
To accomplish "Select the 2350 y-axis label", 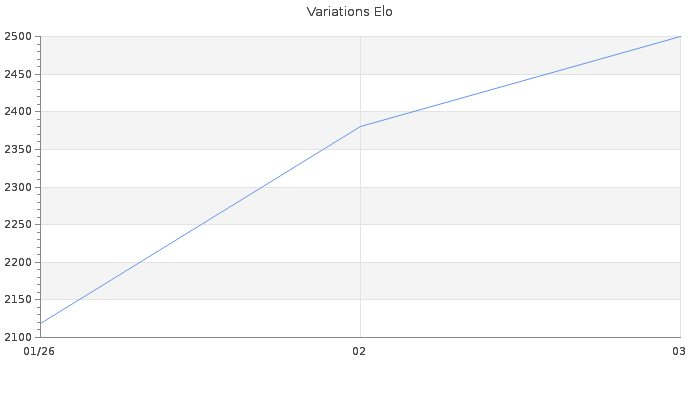I will (17, 150).
